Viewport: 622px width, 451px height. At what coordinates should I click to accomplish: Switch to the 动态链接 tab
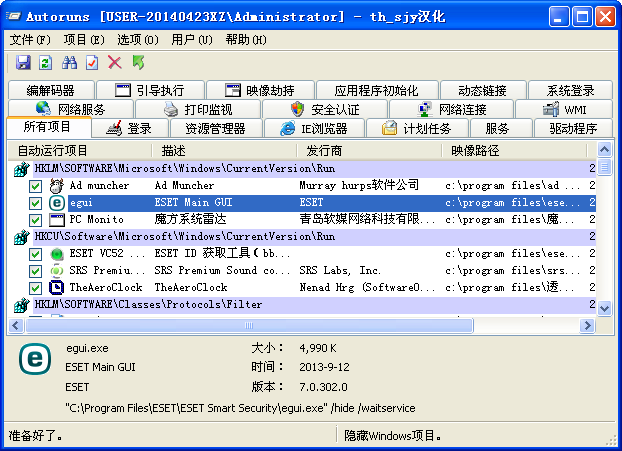click(x=483, y=90)
